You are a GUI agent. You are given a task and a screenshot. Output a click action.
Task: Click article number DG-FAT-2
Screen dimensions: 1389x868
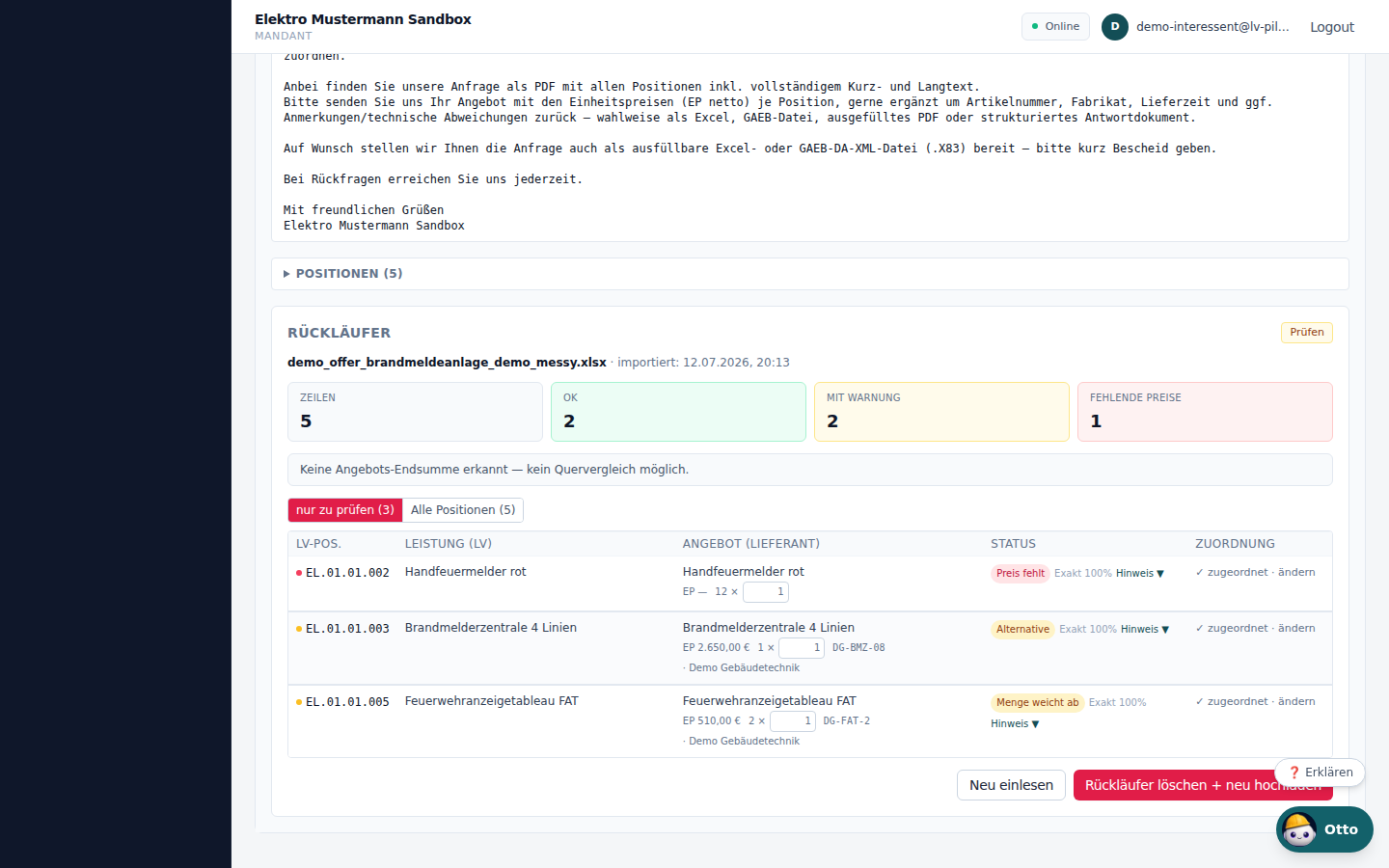(846, 721)
